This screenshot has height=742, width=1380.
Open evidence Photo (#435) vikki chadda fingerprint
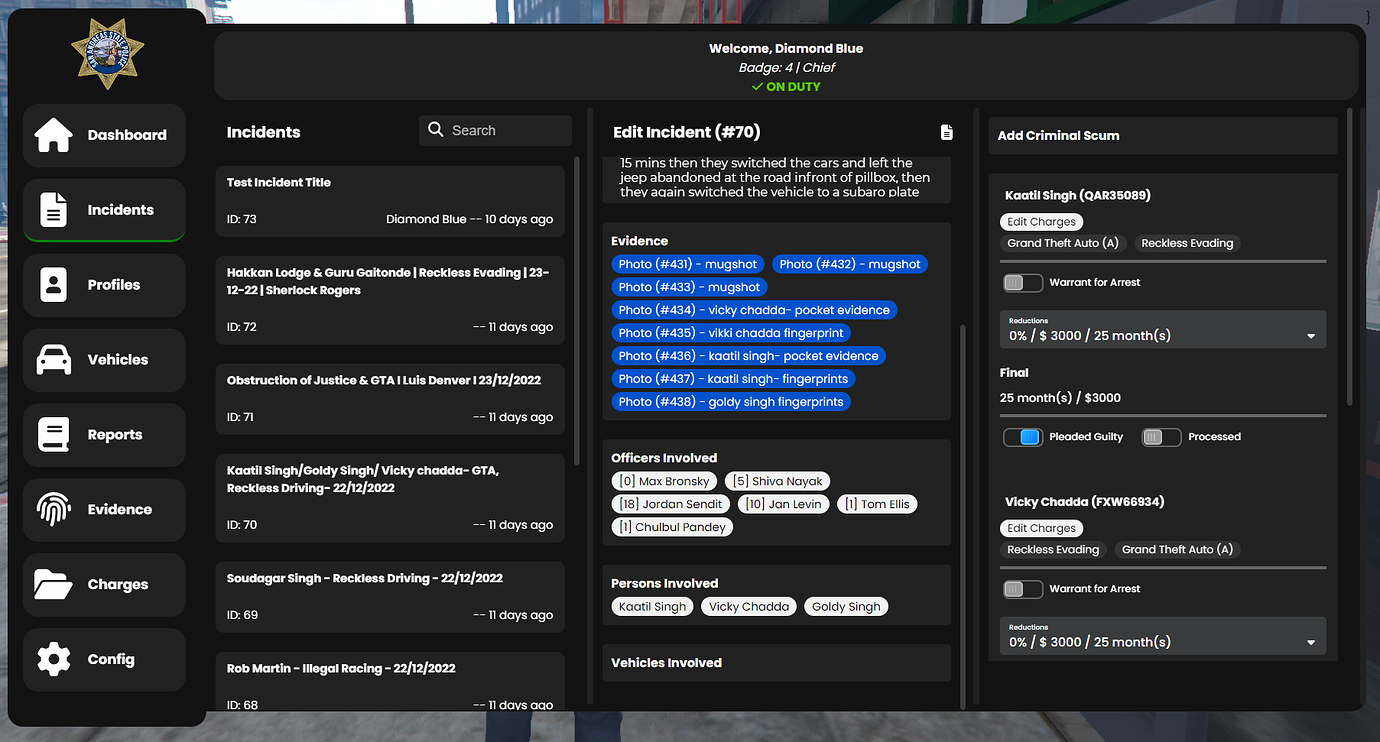coord(731,332)
